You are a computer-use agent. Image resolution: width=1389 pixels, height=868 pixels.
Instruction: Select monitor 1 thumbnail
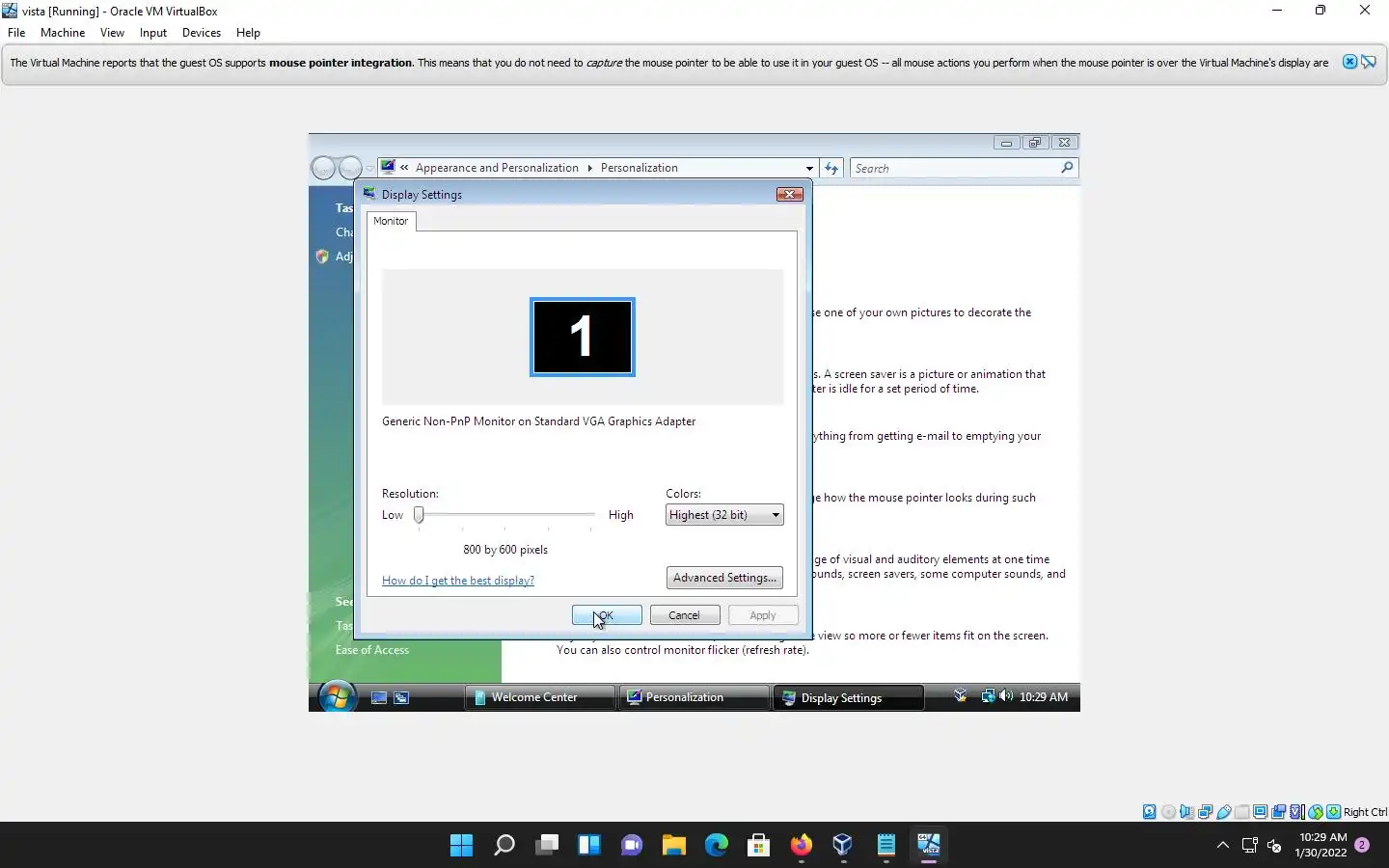point(583,337)
